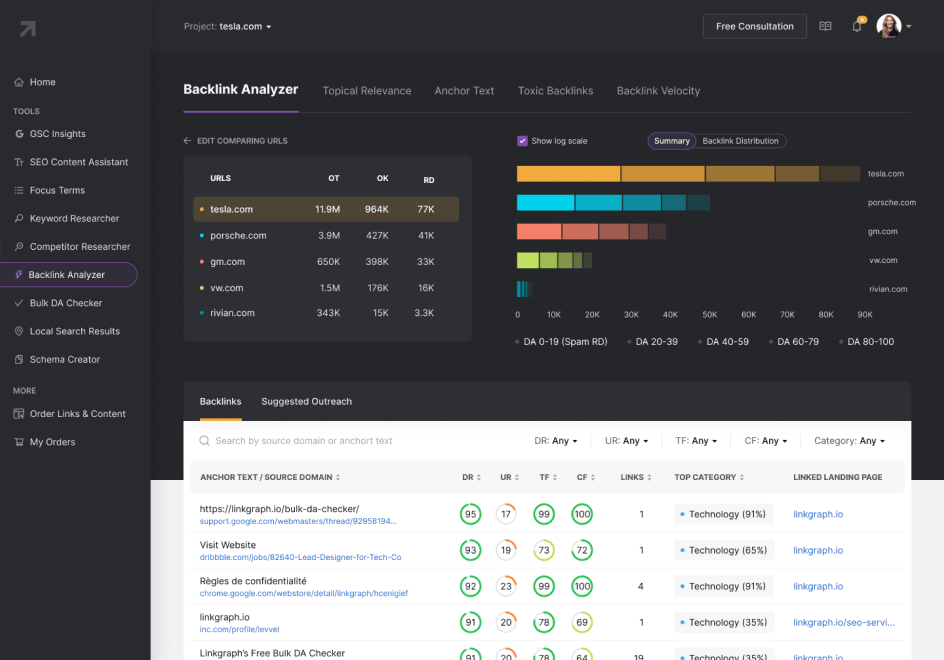Open the UR: Any filter dropdown
Image resolution: width=944 pixels, height=660 pixels.
point(627,441)
